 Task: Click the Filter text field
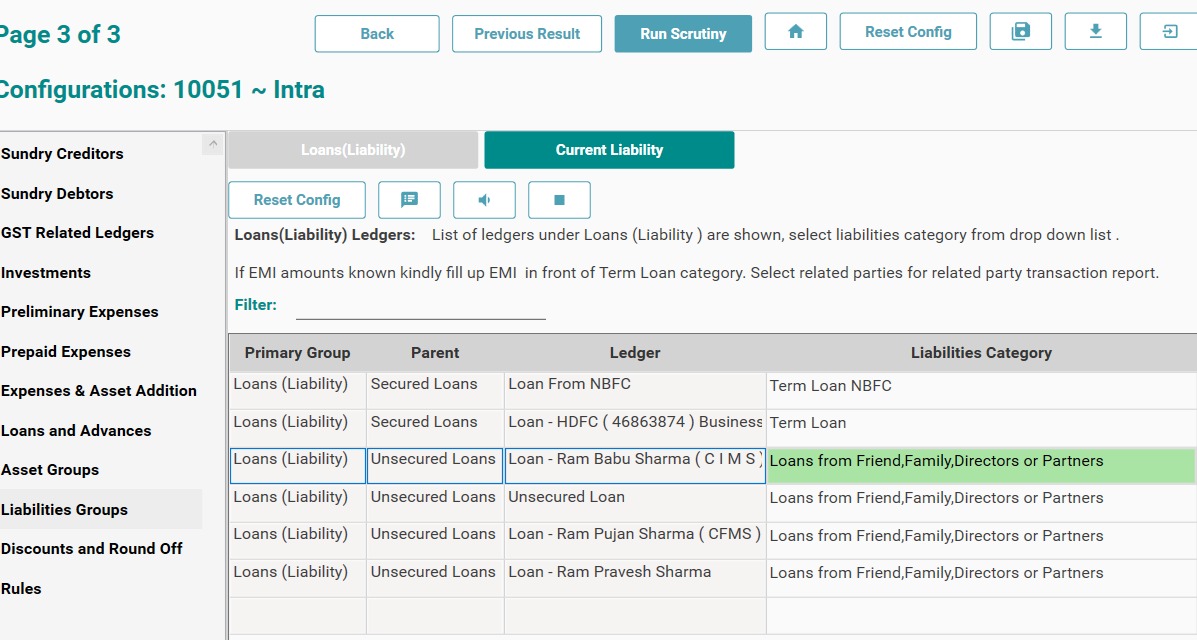[x=420, y=306]
